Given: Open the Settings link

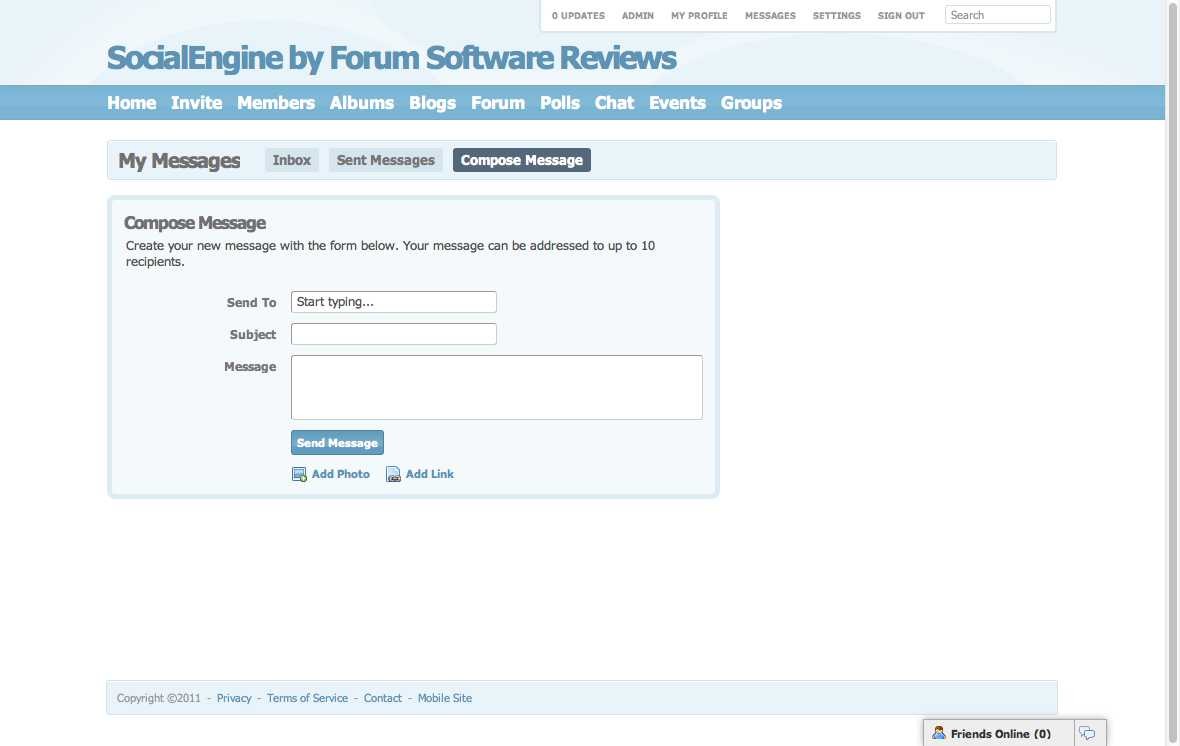Looking at the screenshot, I should [836, 16].
